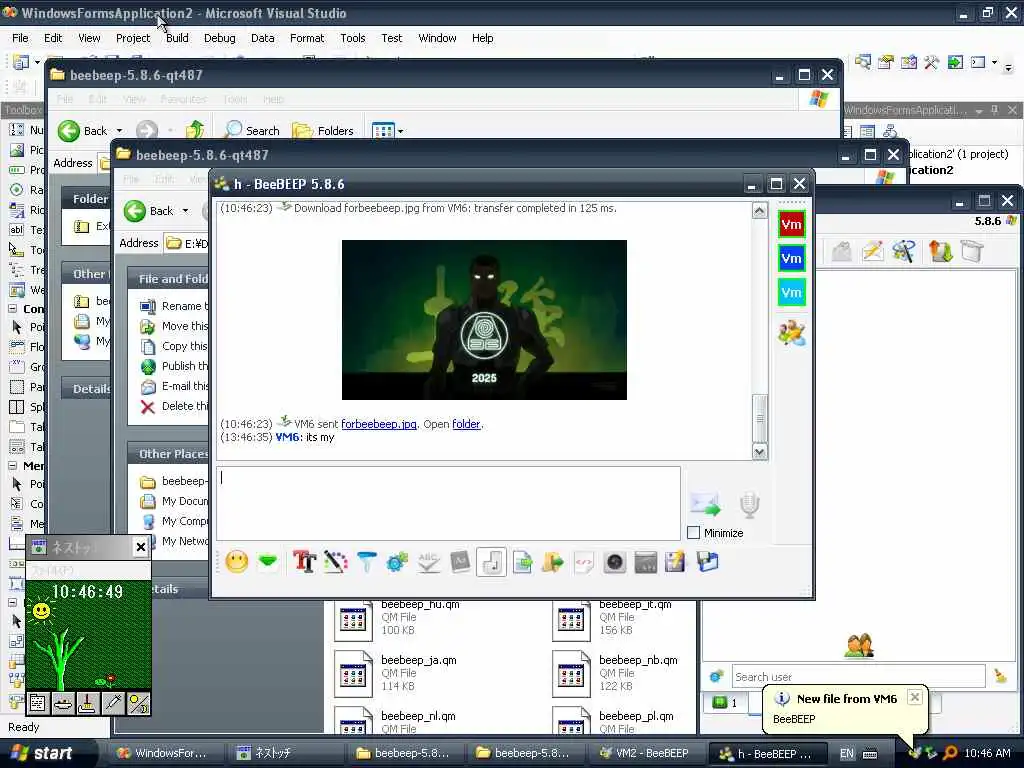Collapse the Con group in Visual Studio Toolbox

[x=12, y=309]
